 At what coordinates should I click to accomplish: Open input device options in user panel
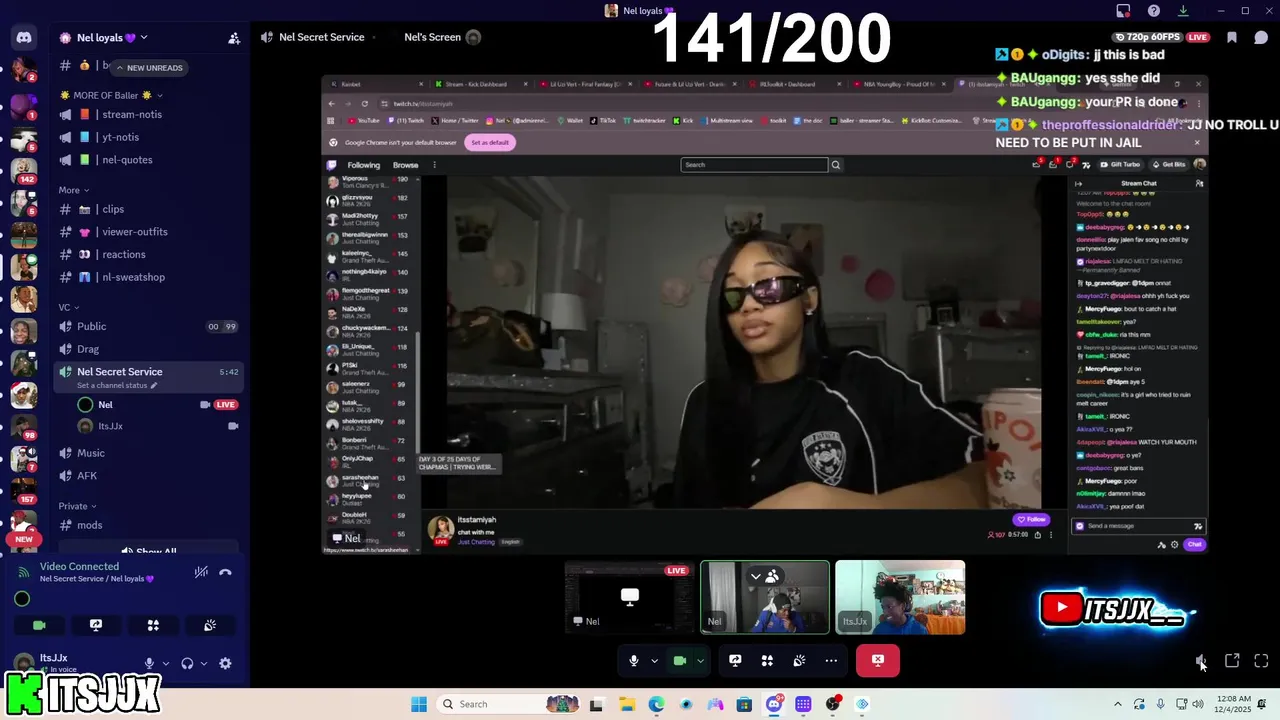point(166,663)
